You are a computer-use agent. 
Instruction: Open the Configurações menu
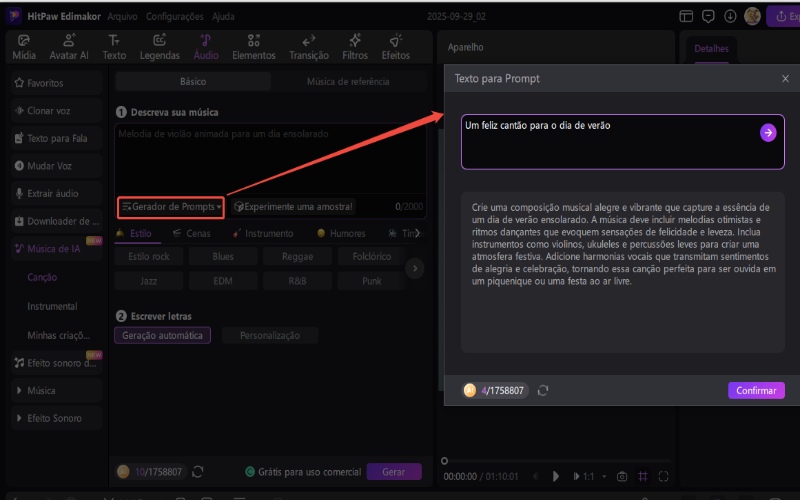point(174,16)
